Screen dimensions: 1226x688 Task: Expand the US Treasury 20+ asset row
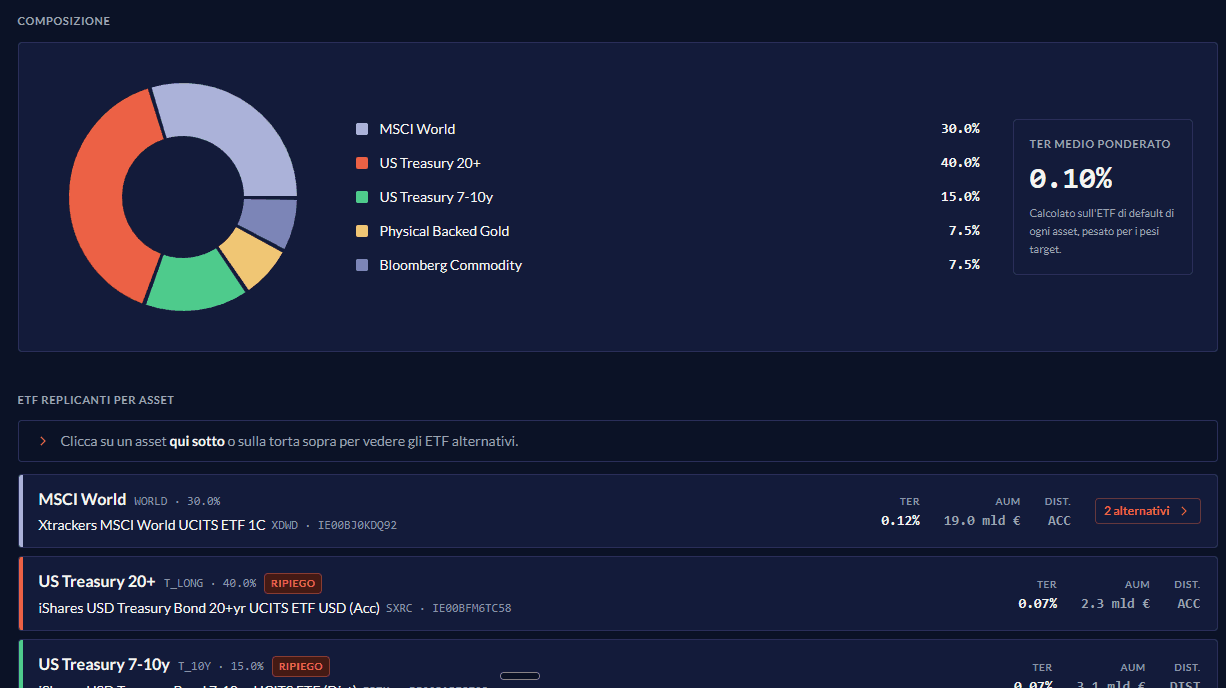coord(618,594)
